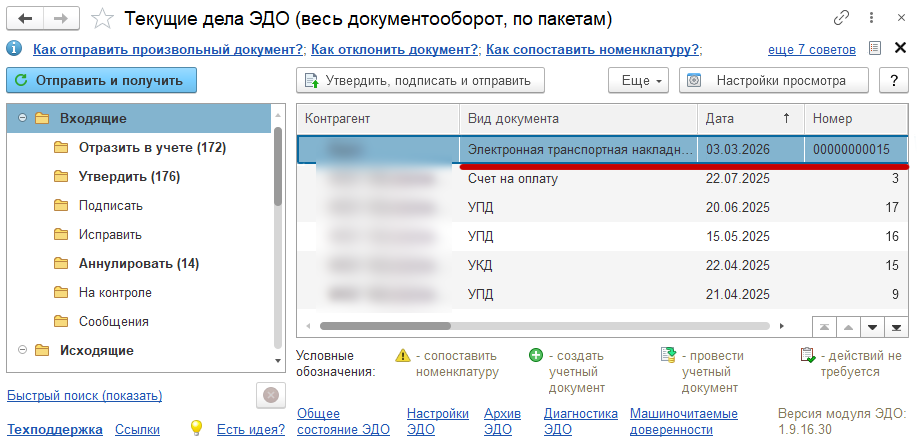Open Настройки ЭДО link
This screenshot has height=445, width=921.
pyautogui.click(x=438, y=422)
